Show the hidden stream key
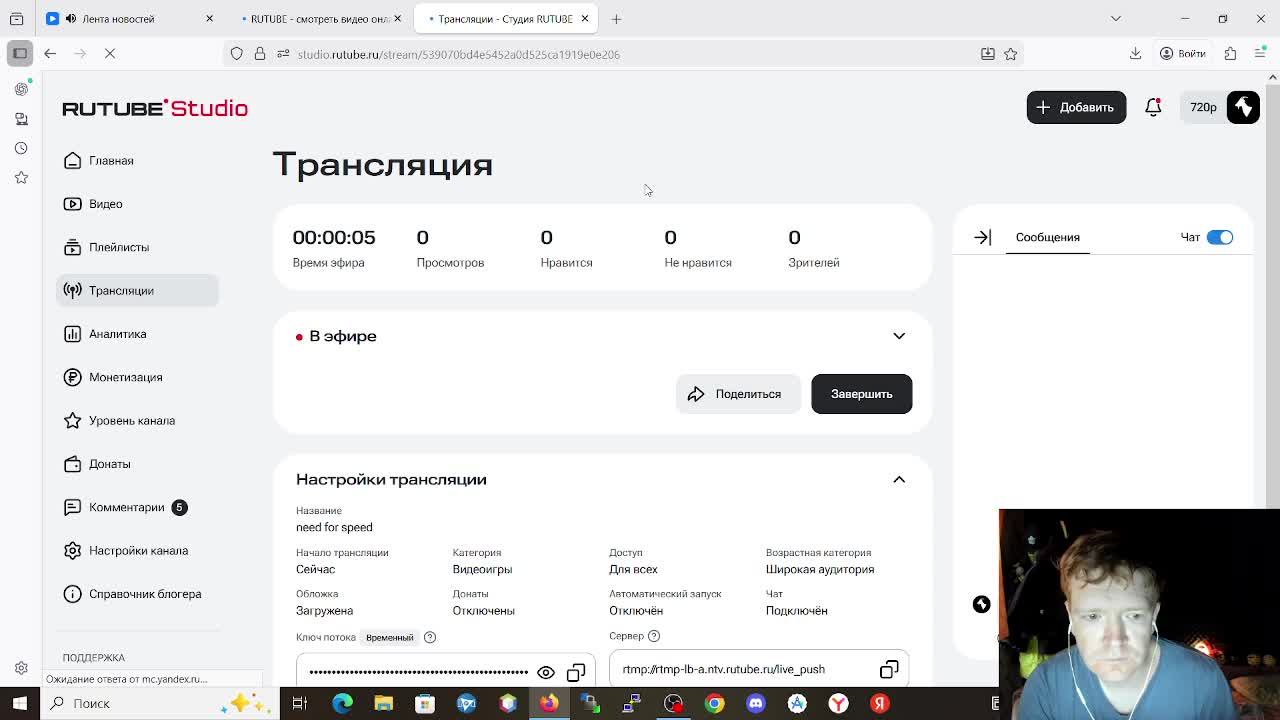Viewport: 1280px width, 720px height. point(546,672)
